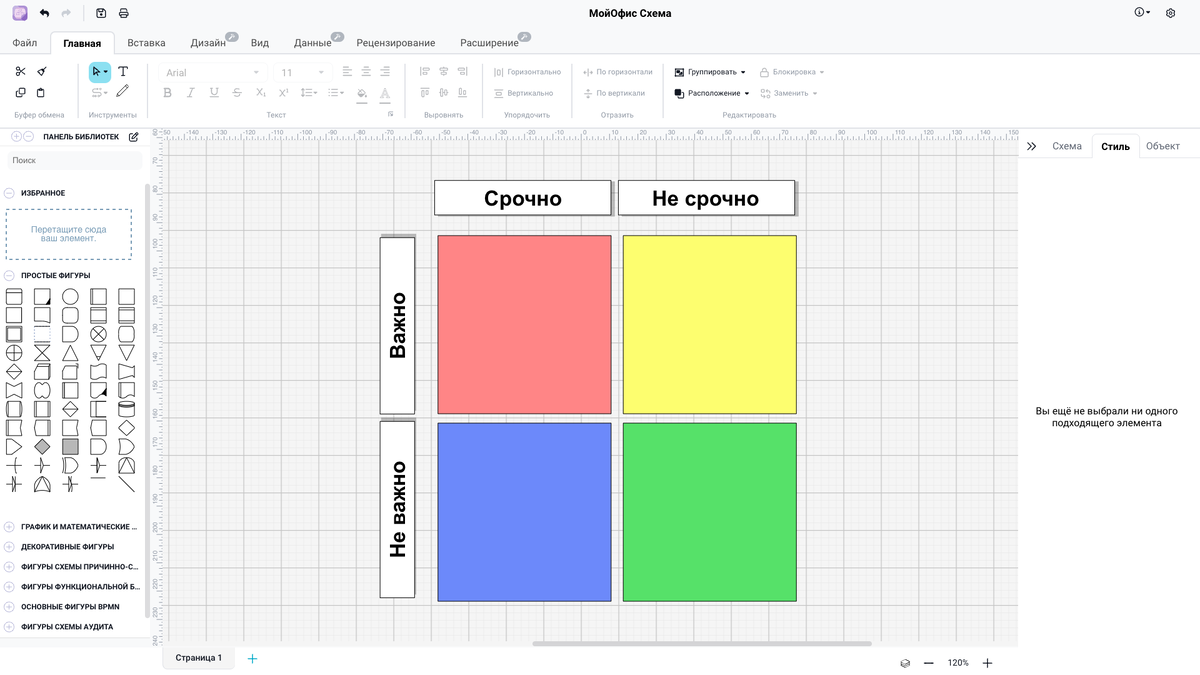The image size is (1200, 675).
Task: Expand Декоративные фигуры section
Action: point(9,547)
